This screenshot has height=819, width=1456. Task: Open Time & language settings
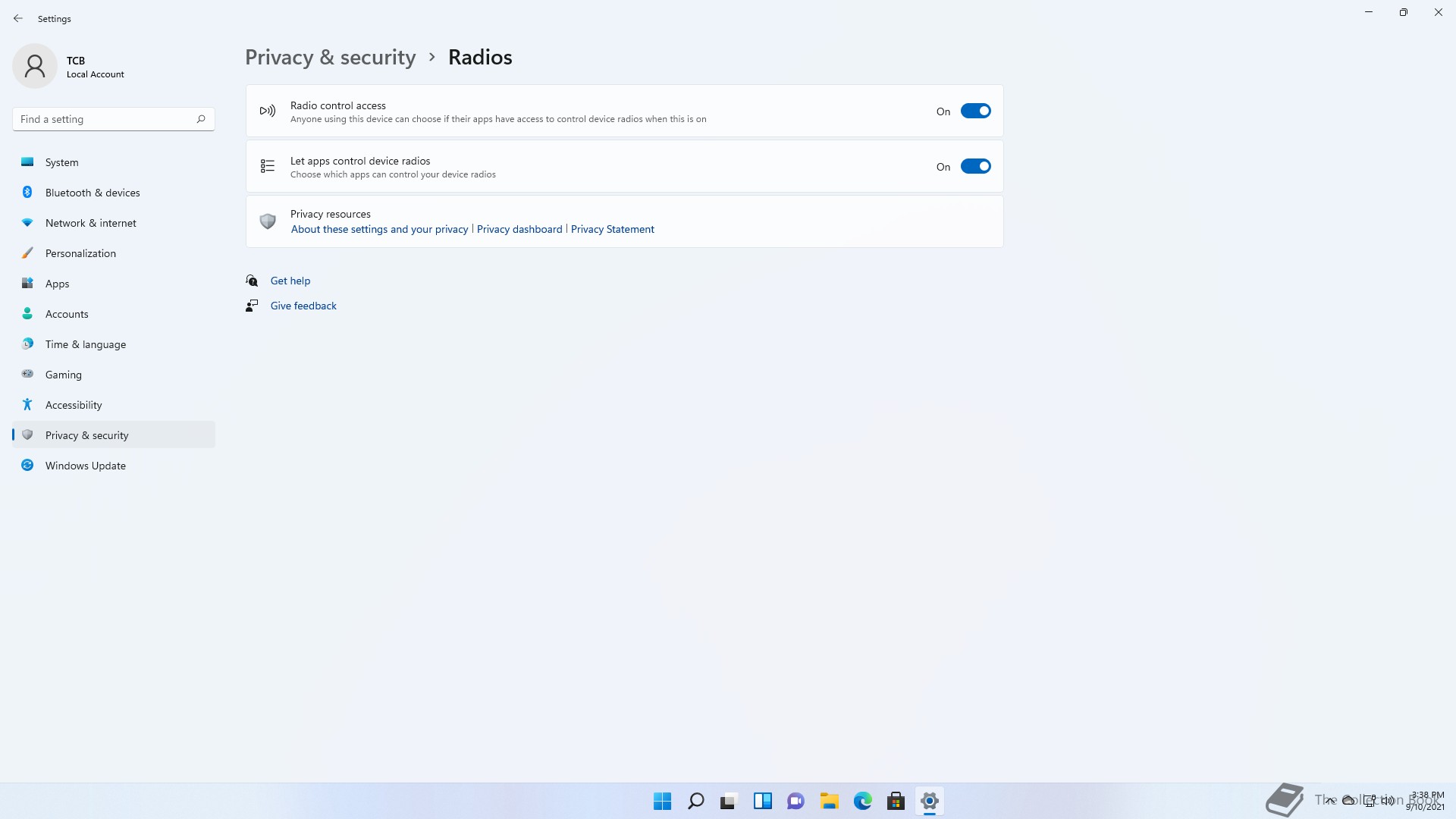coord(114,344)
